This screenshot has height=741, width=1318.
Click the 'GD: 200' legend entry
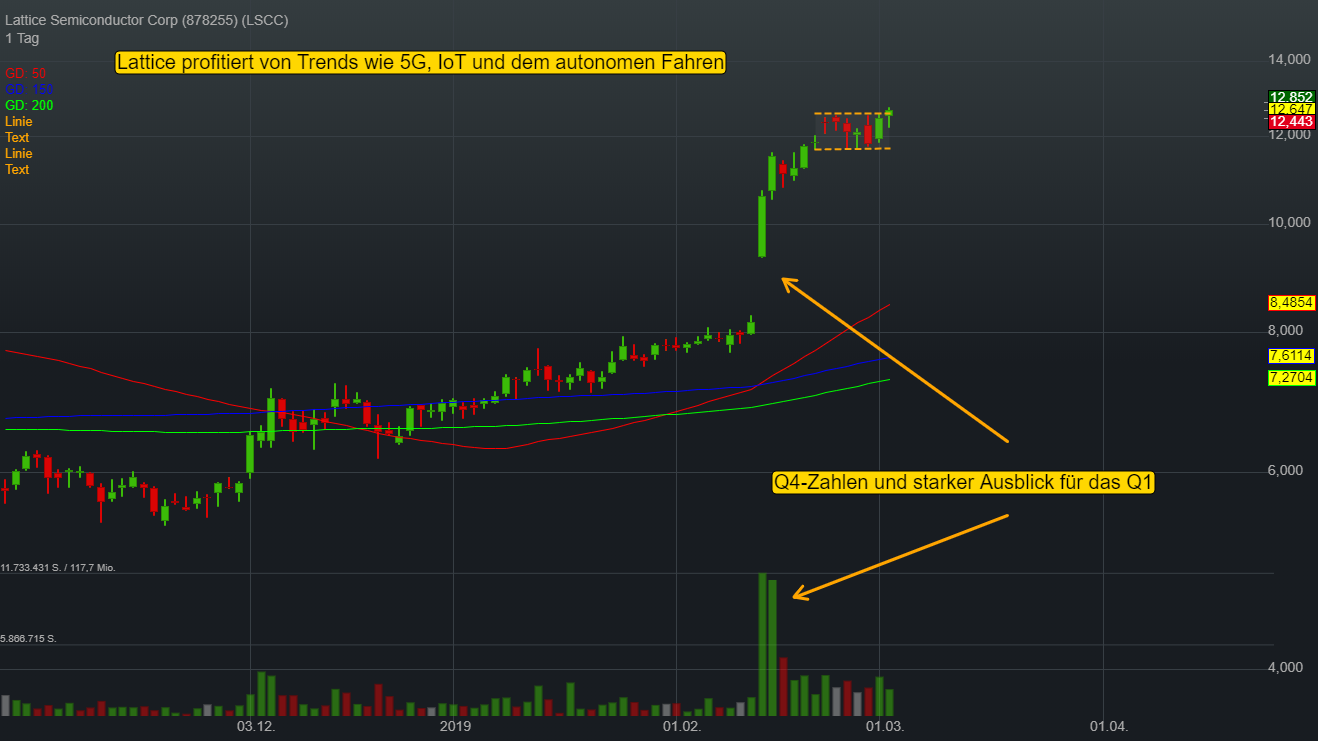click(x=29, y=105)
